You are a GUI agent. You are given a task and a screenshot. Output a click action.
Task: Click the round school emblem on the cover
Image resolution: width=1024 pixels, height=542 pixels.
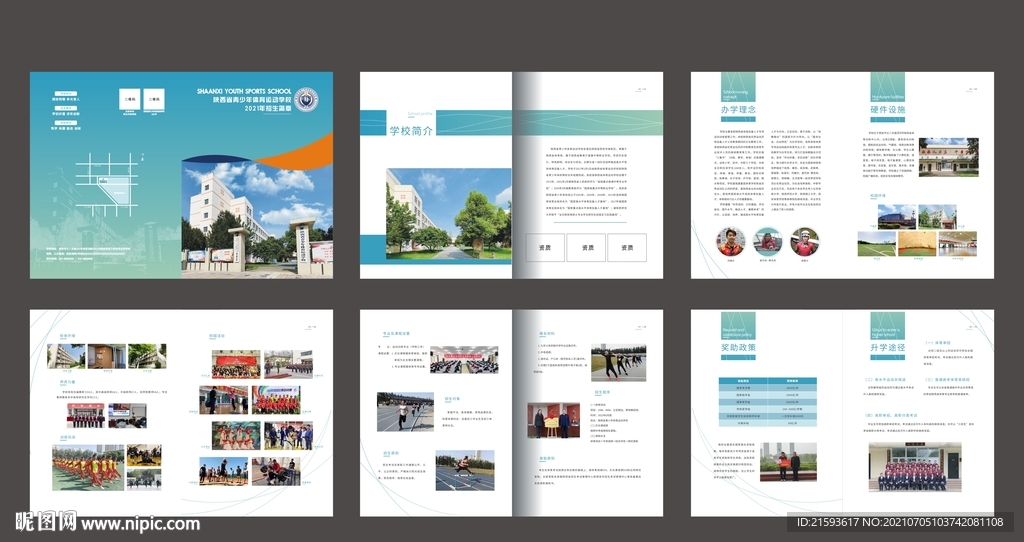305,100
